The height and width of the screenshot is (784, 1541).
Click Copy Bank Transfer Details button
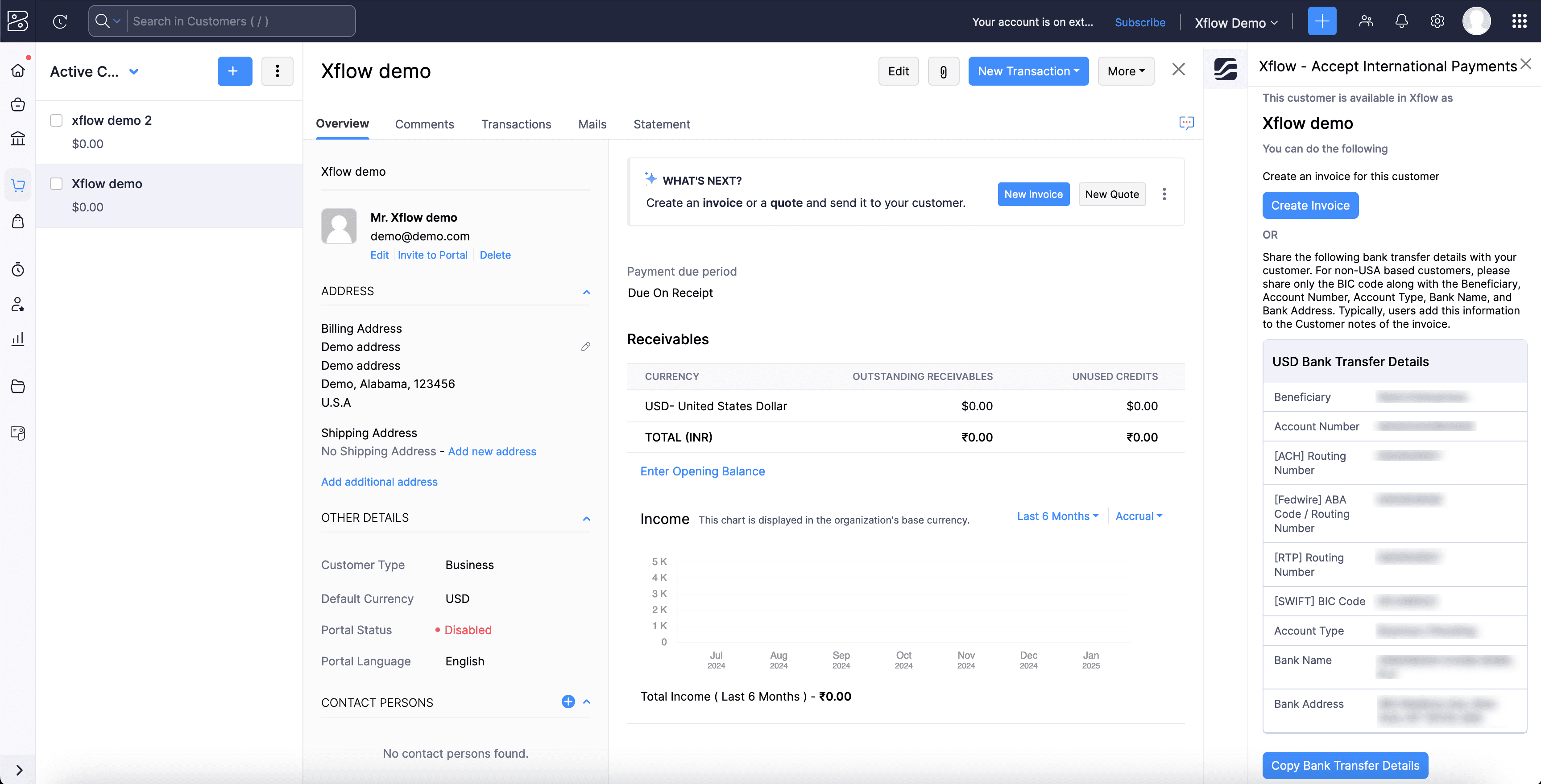[x=1345, y=765]
